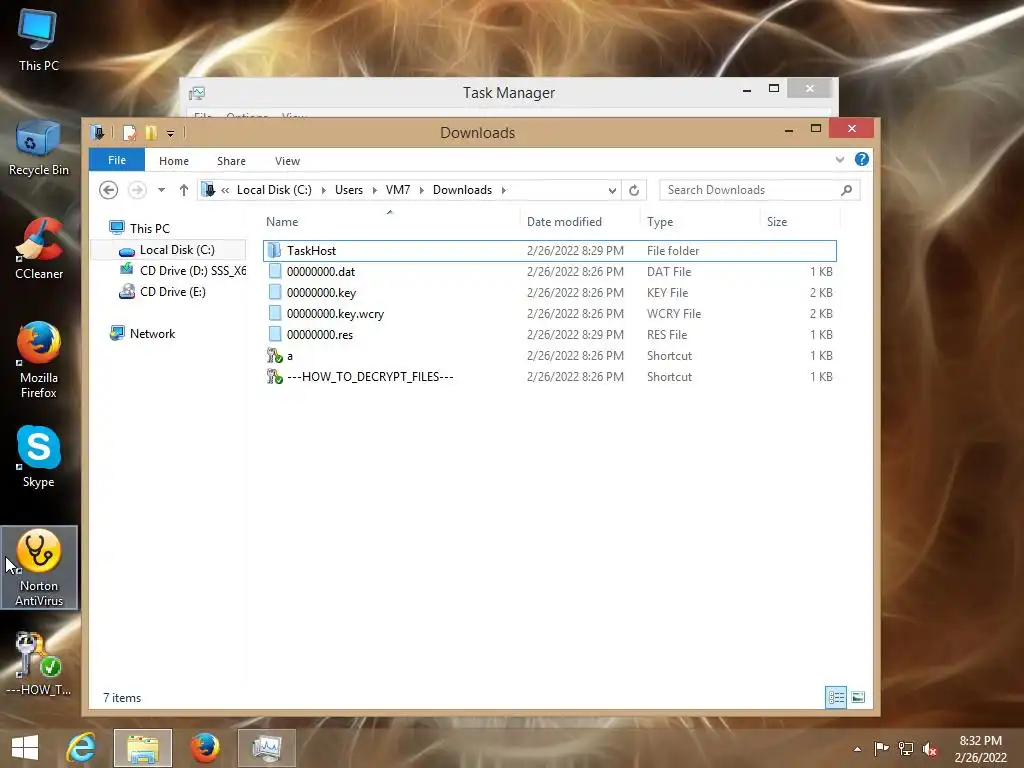Go back with the Back arrow
Viewport: 1024px width, 768px height.
[108, 190]
